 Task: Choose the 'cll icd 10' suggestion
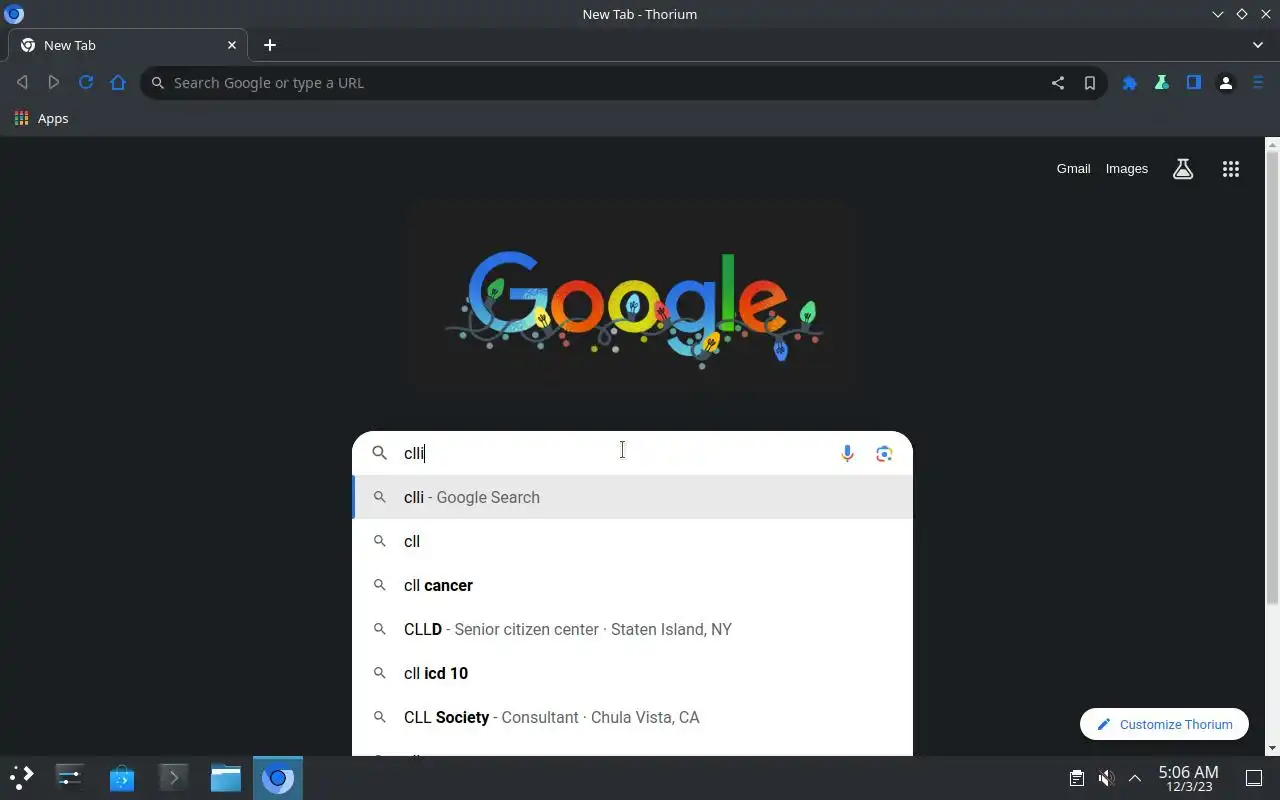pos(633,673)
